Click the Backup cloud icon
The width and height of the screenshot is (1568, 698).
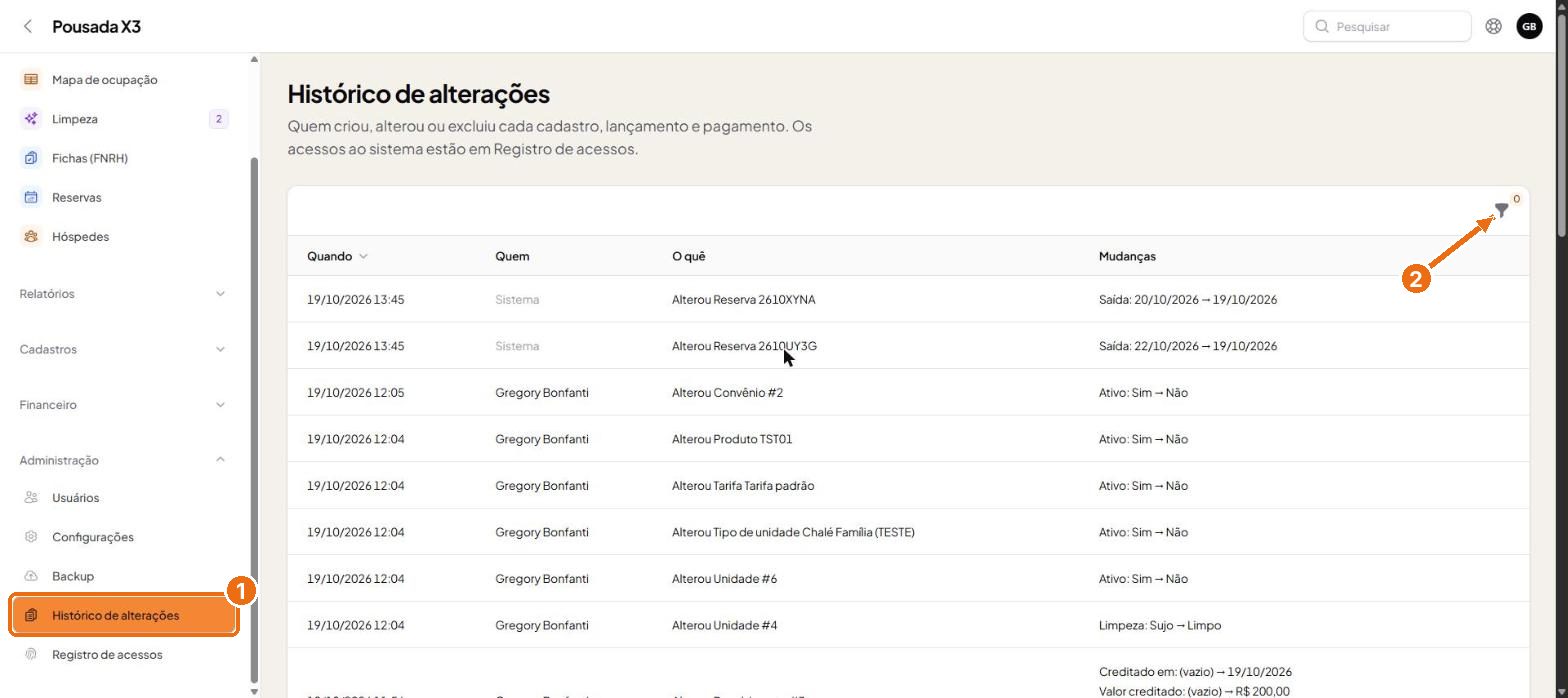click(31, 576)
